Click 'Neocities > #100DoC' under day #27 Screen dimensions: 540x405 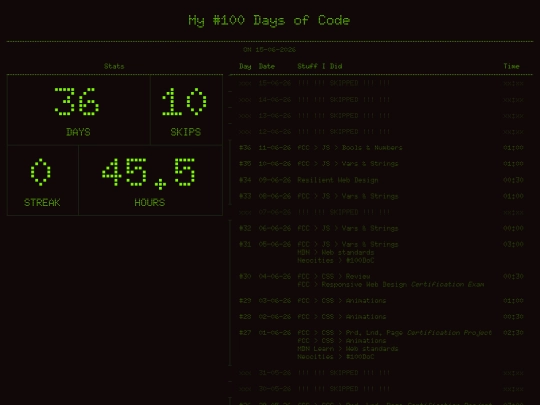coord(336,357)
